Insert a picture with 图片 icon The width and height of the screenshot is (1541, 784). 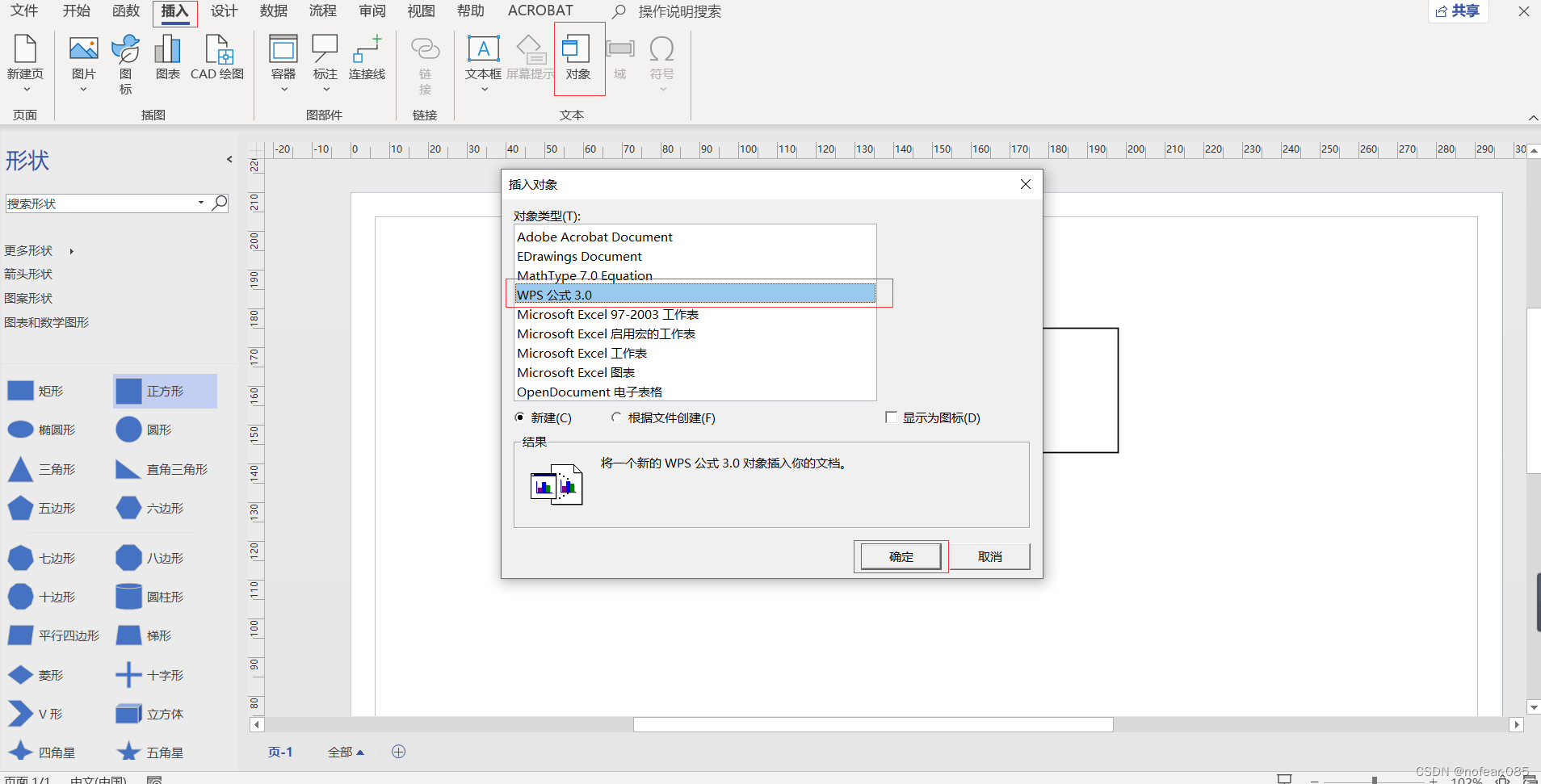[83, 48]
